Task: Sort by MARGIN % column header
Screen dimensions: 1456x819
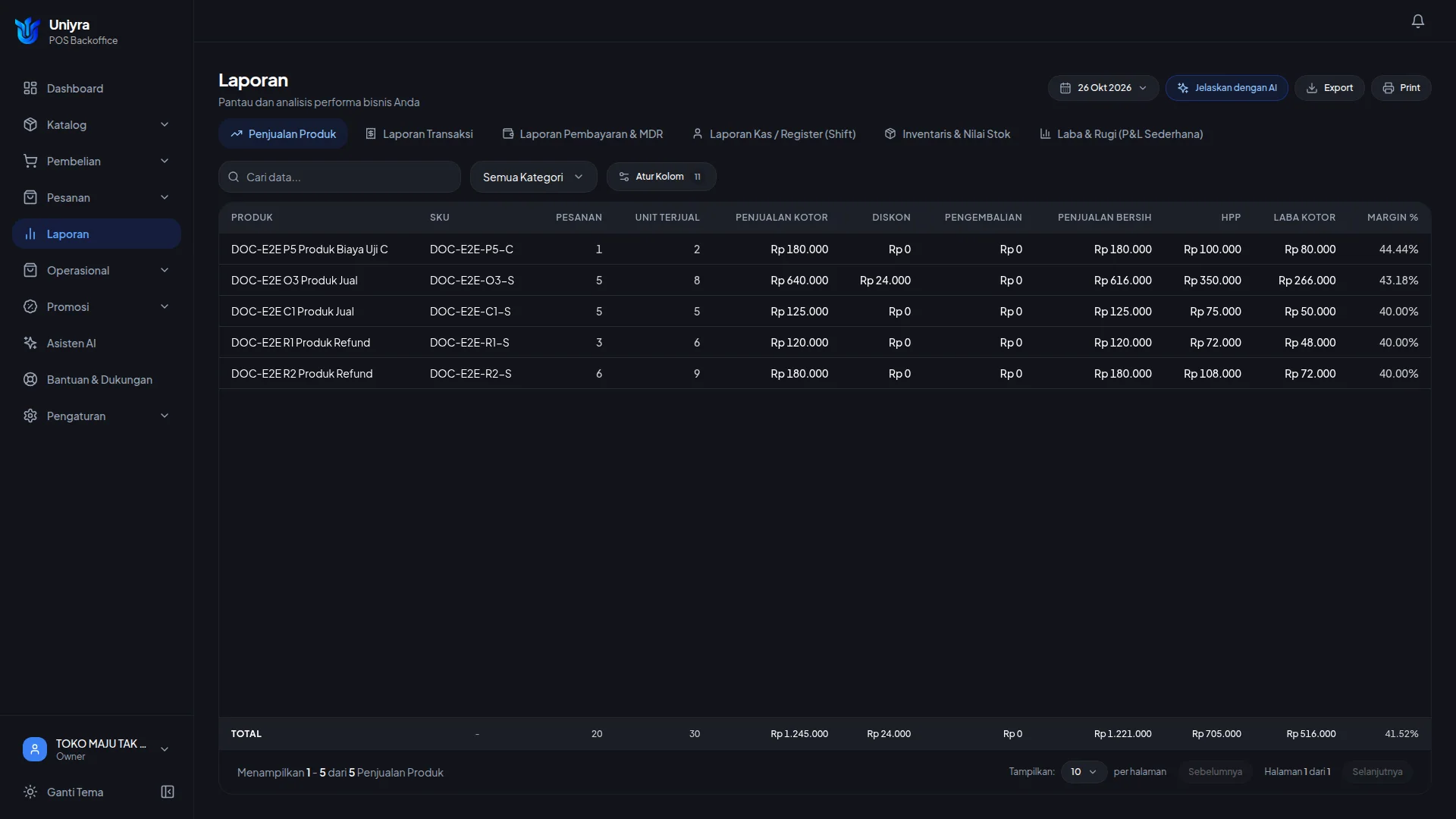Action: 1392,218
